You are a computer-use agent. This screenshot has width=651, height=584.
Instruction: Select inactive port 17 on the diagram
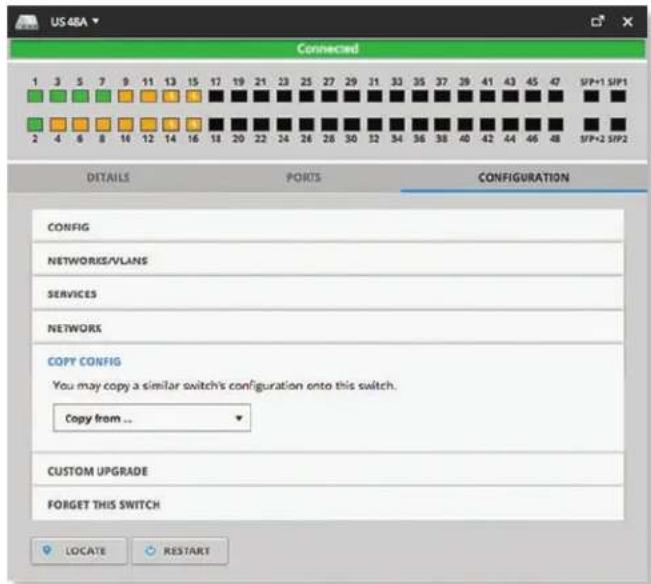click(x=216, y=96)
